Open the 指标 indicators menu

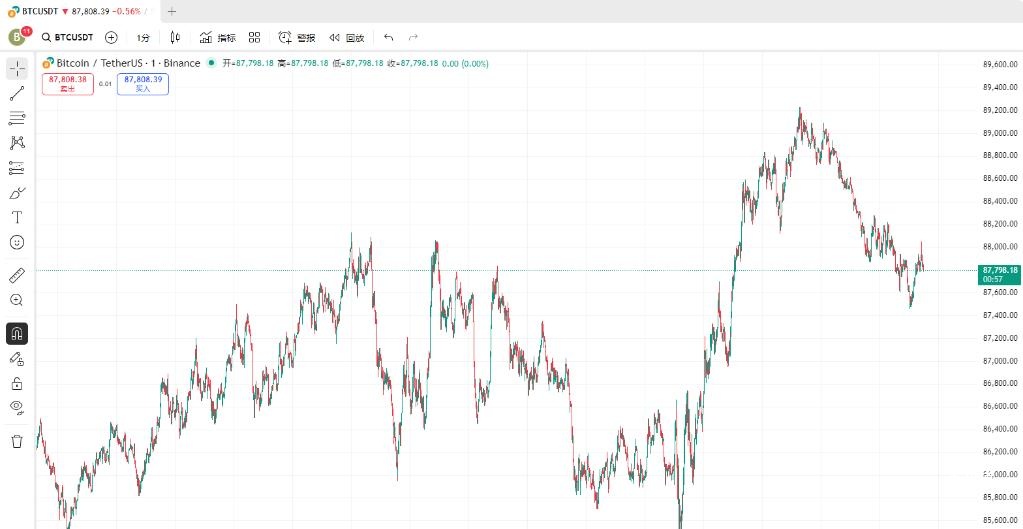[x=218, y=38]
